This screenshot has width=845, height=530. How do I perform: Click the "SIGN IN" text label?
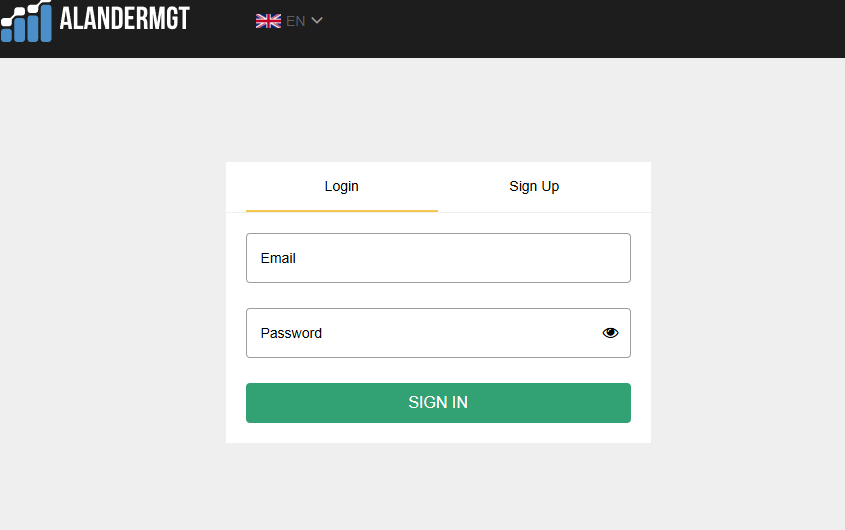(438, 403)
